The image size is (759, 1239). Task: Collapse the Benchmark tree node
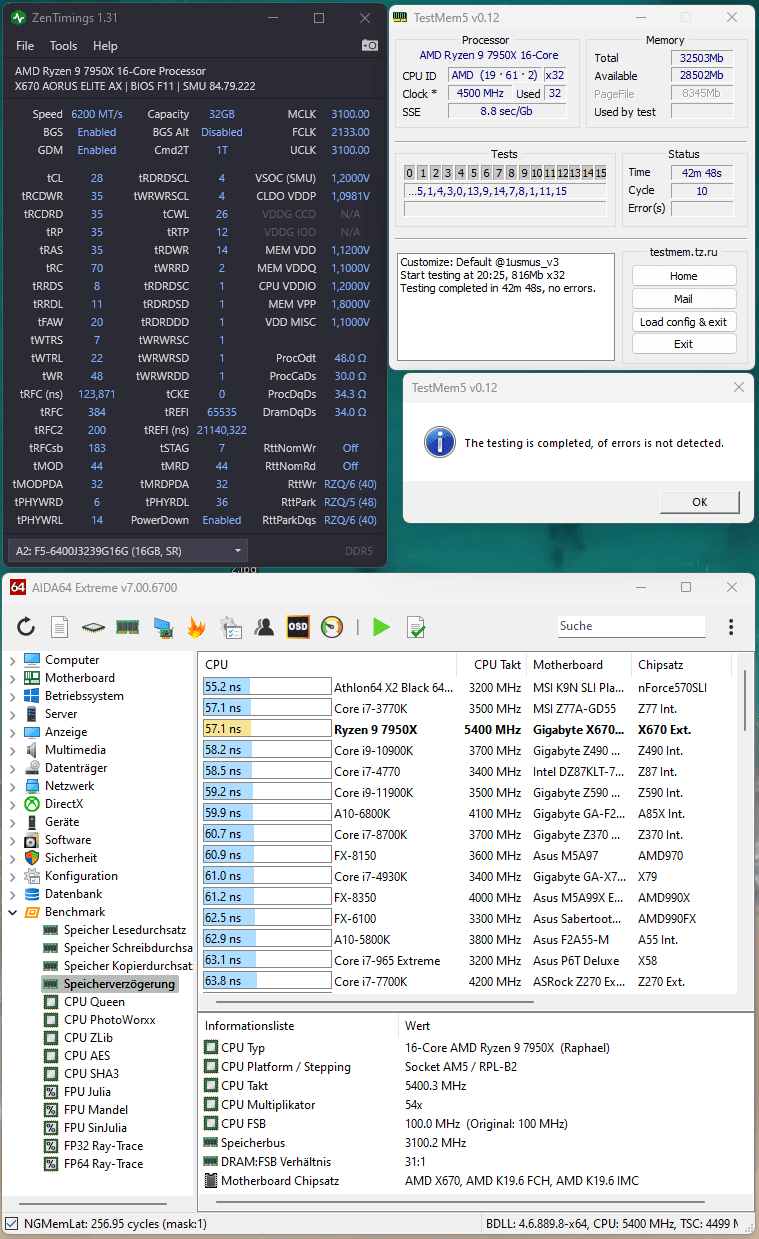pyautogui.click(x=12, y=912)
